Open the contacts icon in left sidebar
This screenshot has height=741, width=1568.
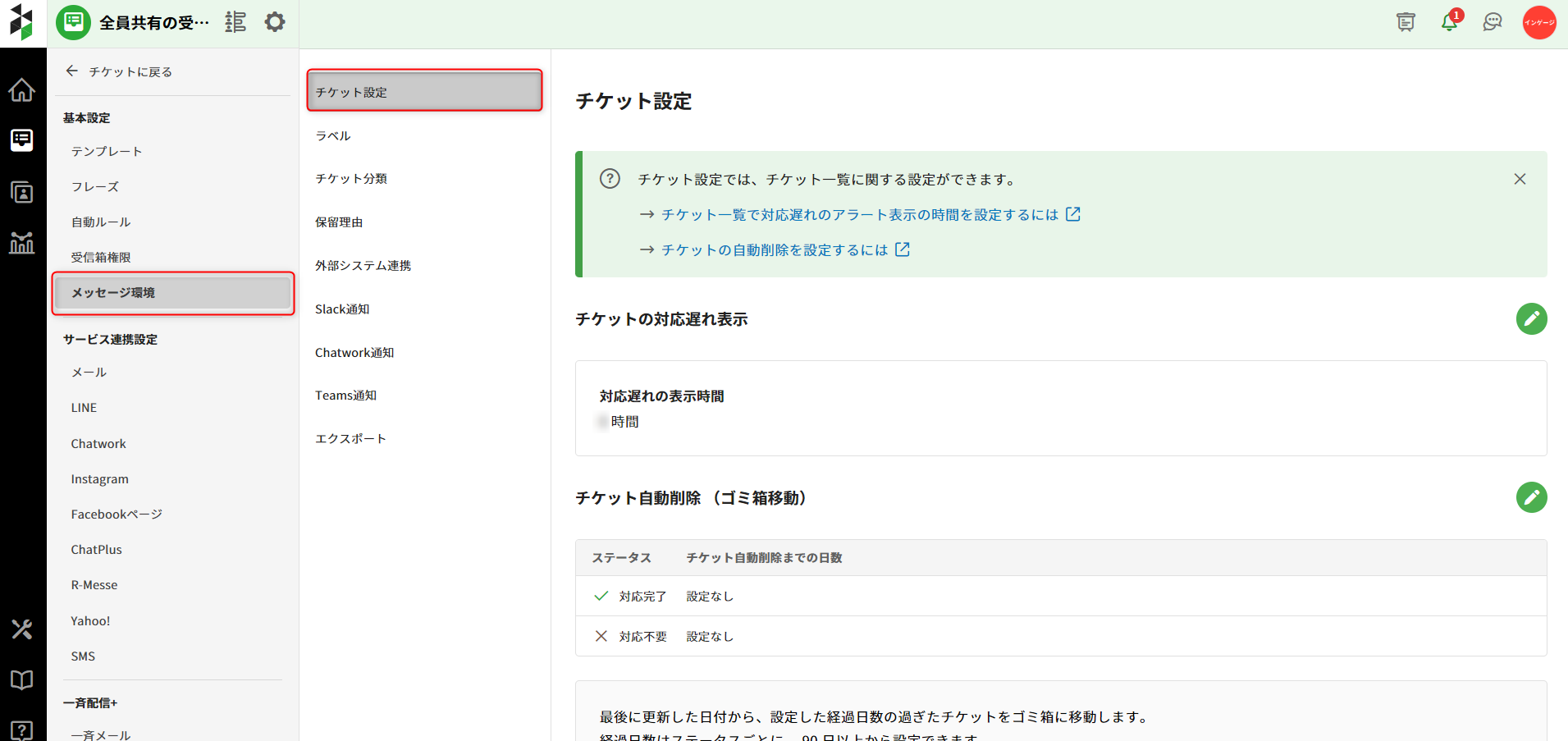point(22,192)
